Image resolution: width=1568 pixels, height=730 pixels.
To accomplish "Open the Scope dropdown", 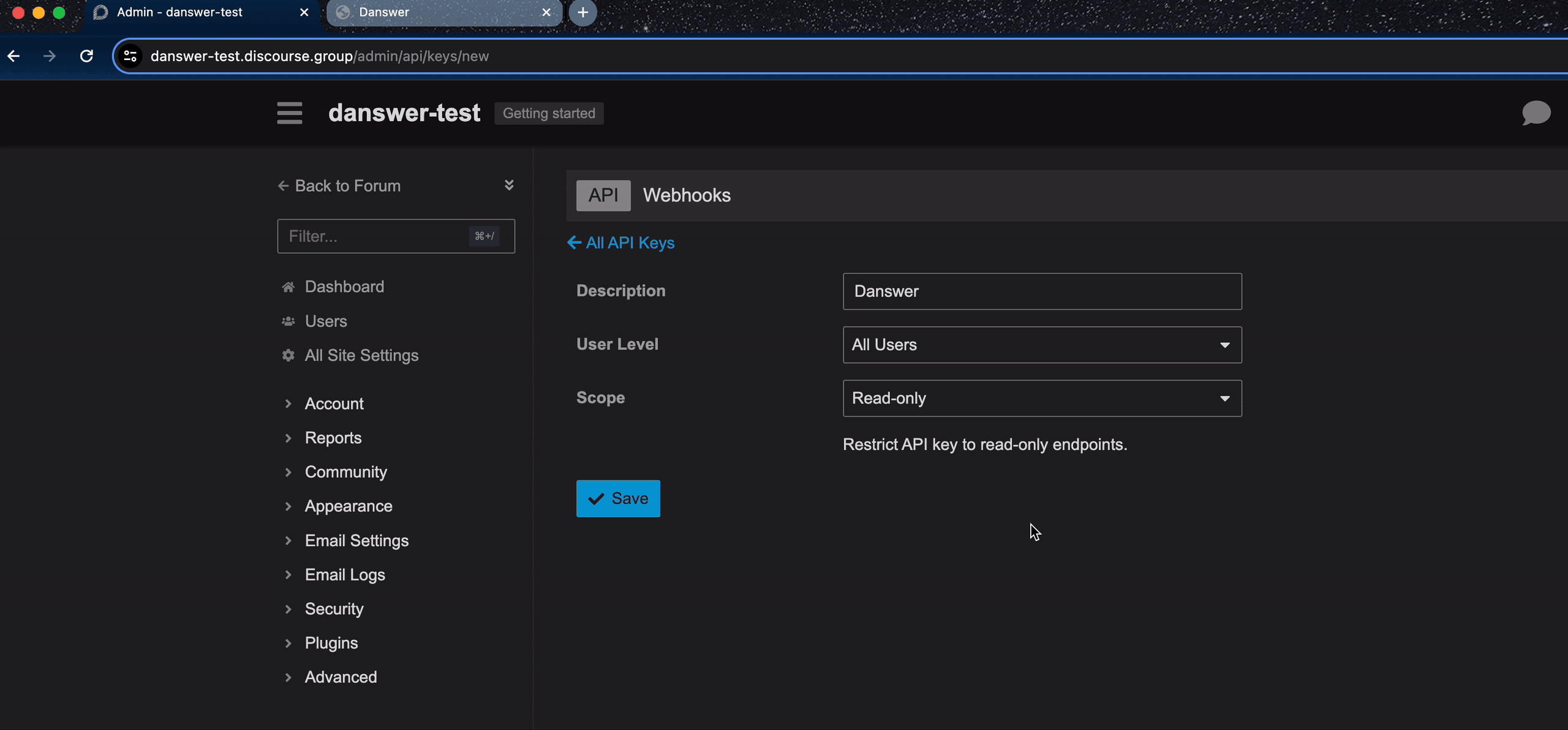I will 1041,398.
